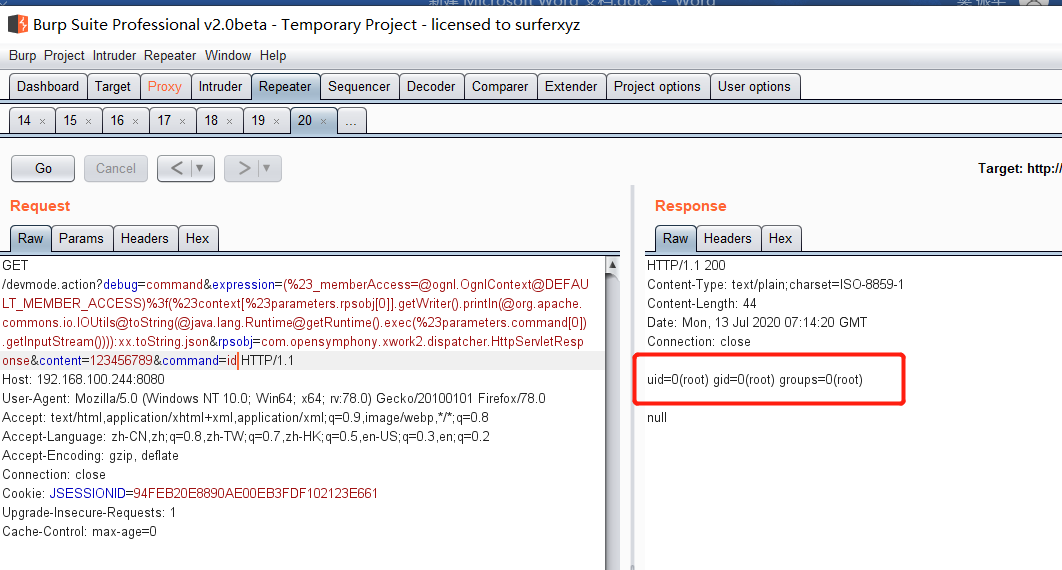Show the request Headers view
The width and height of the screenshot is (1062, 570).
144,238
